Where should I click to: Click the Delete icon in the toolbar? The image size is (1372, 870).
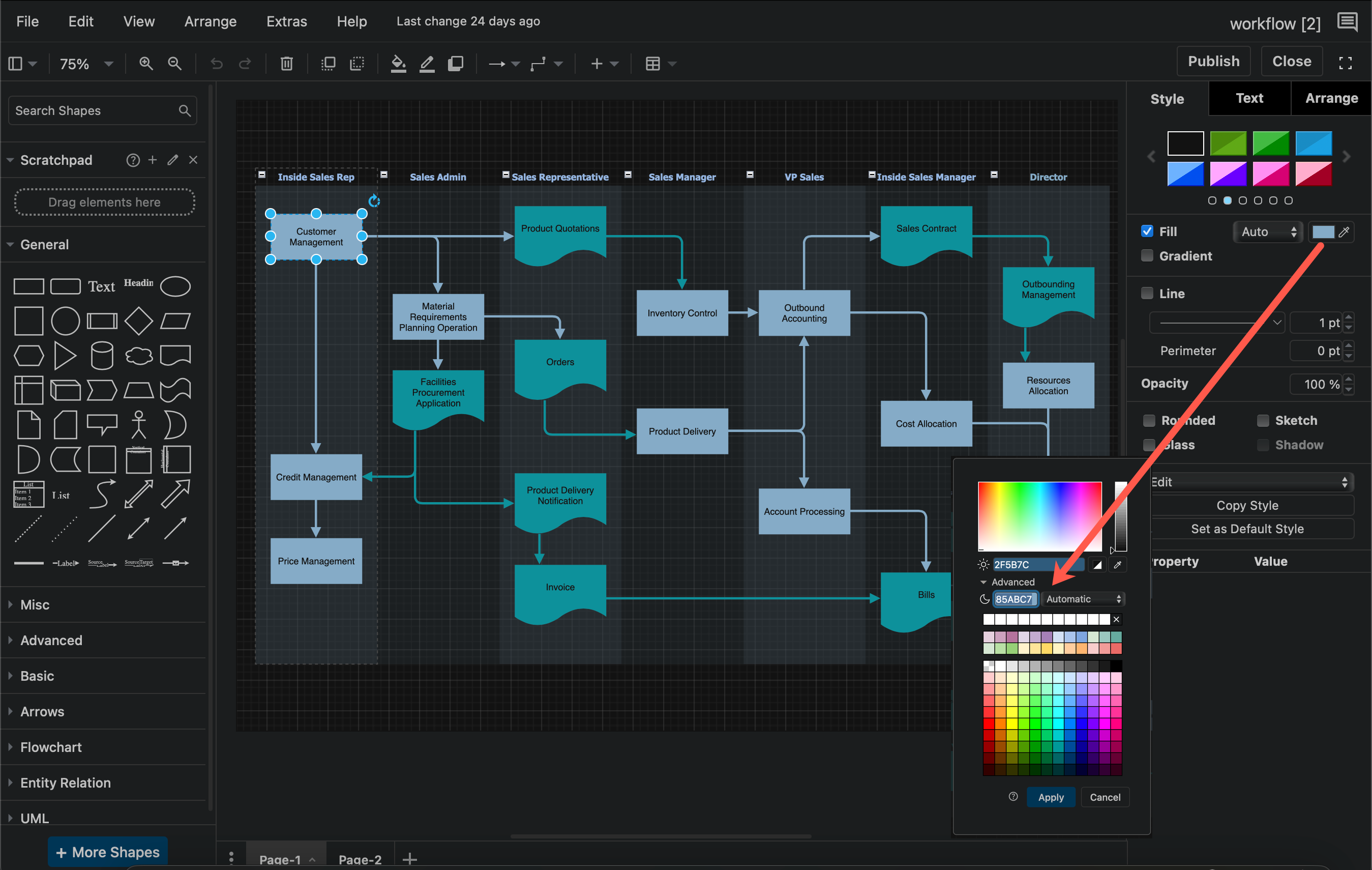tap(287, 63)
